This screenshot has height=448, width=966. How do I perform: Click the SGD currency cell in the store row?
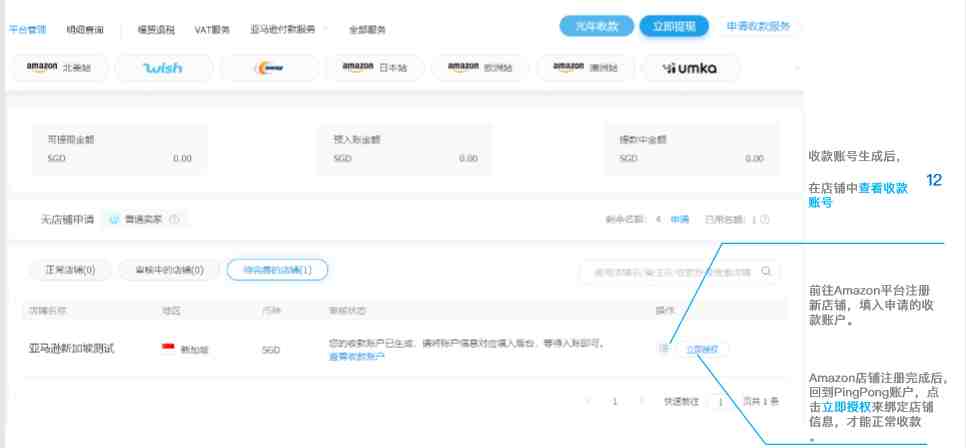click(x=271, y=349)
